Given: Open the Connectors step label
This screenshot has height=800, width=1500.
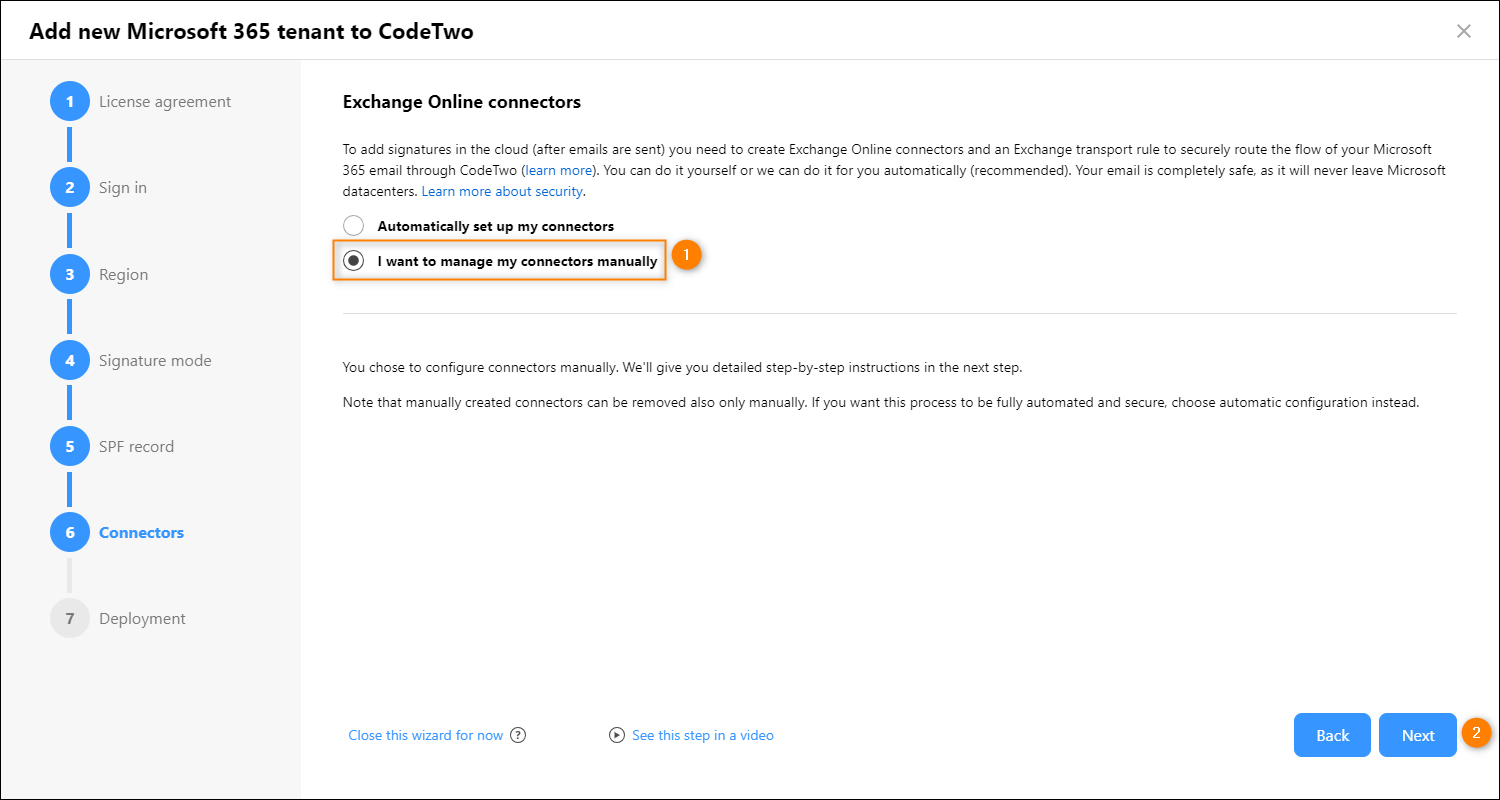Looking at the screenshot, I should point(141,532).
